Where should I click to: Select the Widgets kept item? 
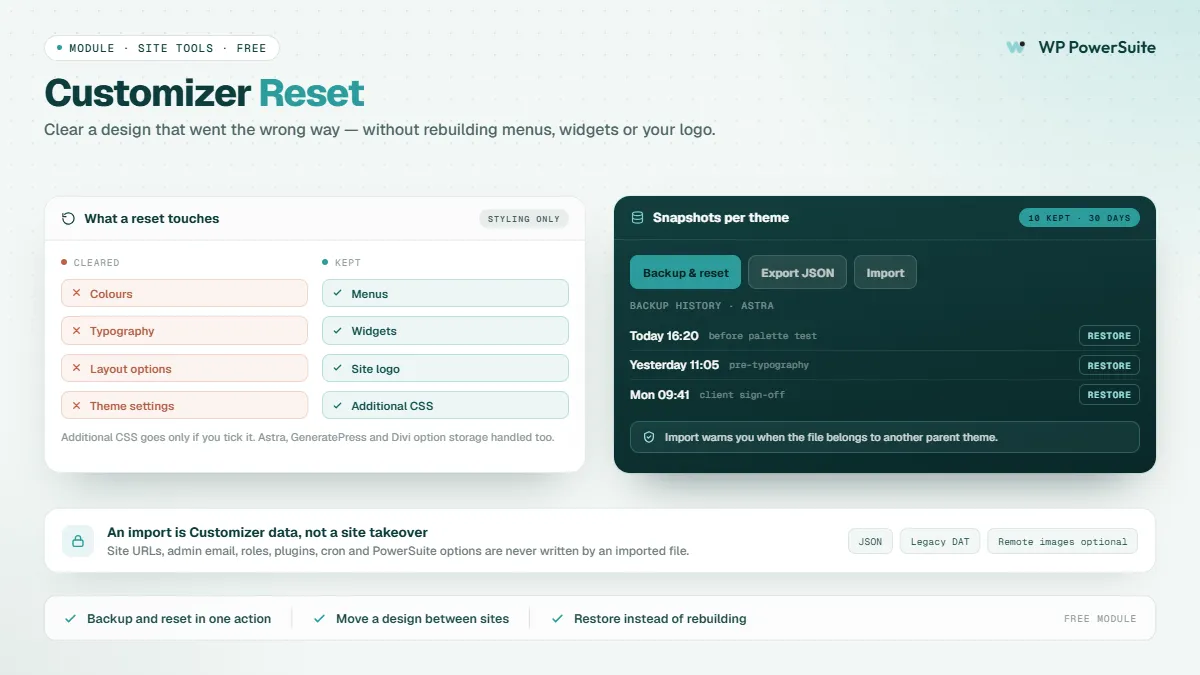[x=445, y=330]
